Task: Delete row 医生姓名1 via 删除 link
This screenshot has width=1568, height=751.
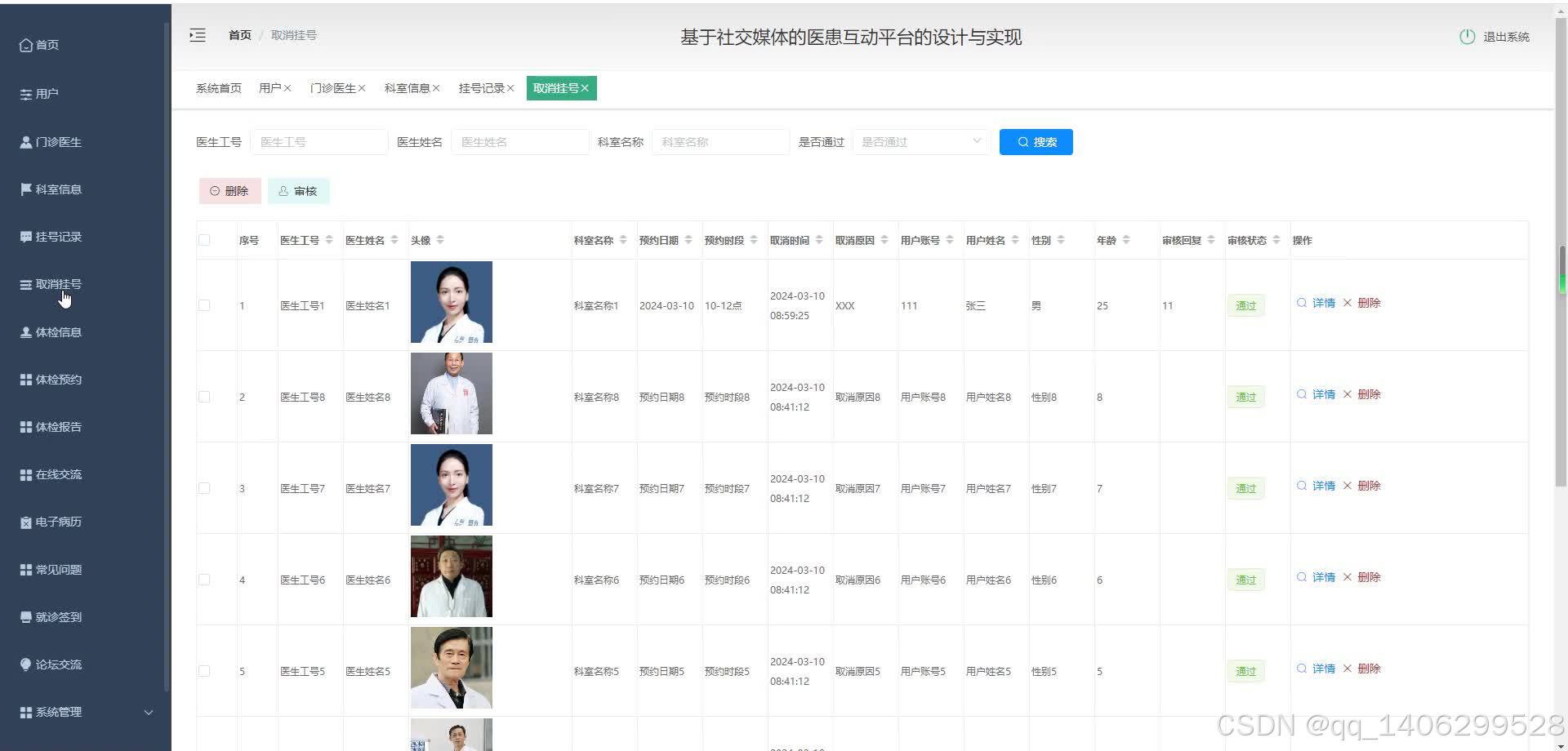Action: click(1362, 303)
